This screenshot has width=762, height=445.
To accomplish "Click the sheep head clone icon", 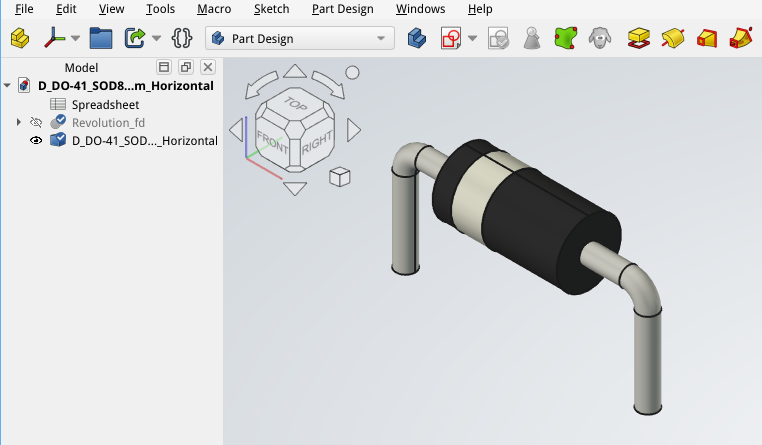I will coord(600,38).
